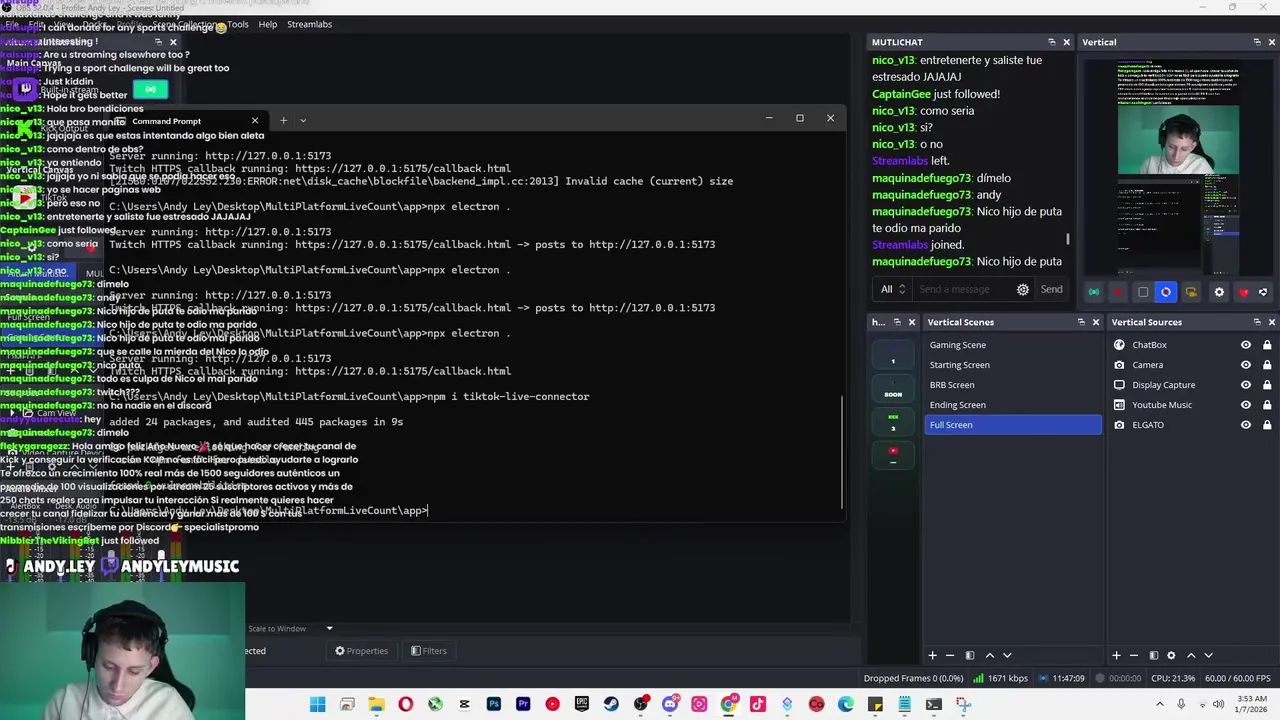Move vertical source down
The height and width of the screenshot is (720, 1280).
[1208, 655]
